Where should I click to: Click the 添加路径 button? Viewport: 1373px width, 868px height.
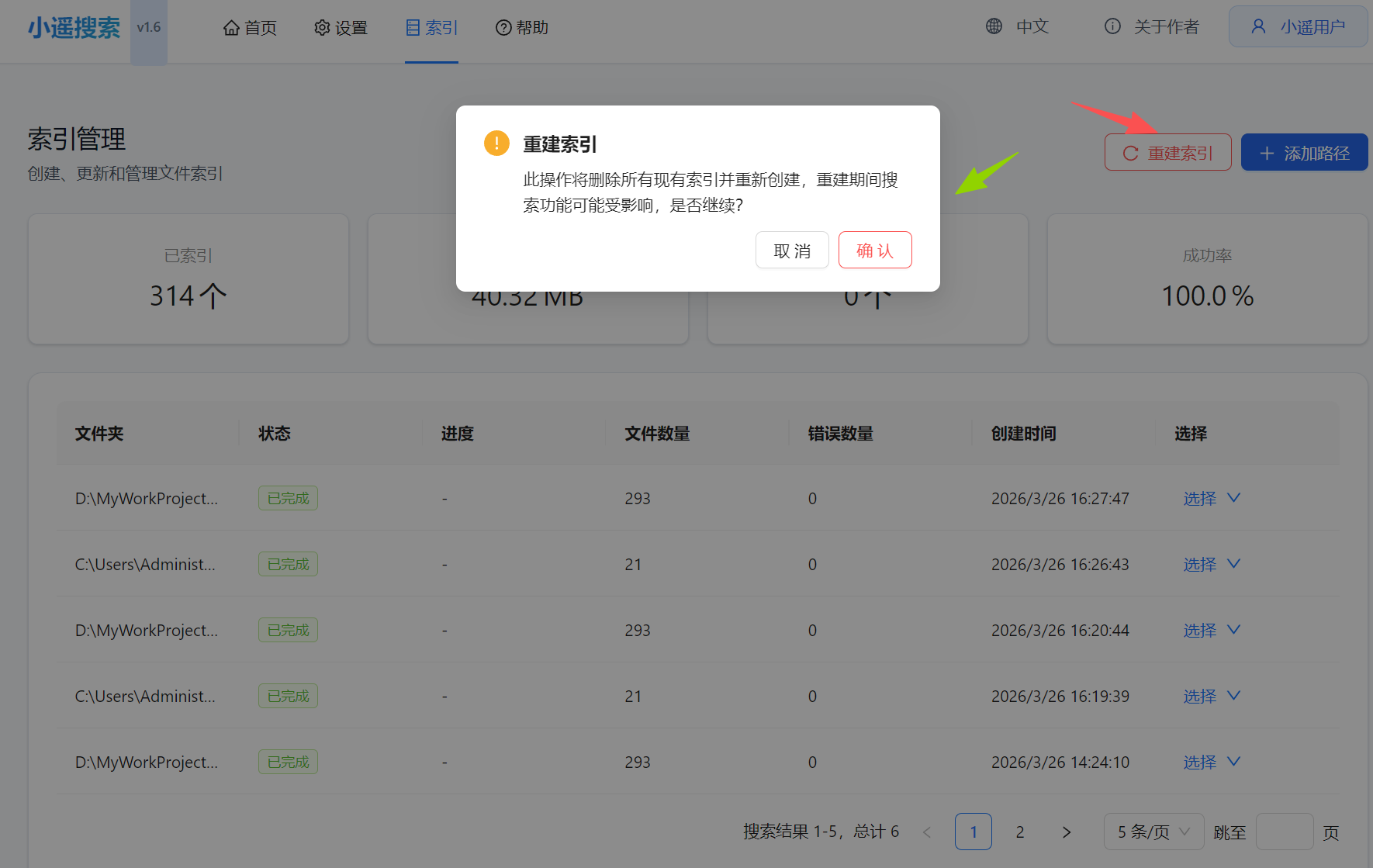1304,153
